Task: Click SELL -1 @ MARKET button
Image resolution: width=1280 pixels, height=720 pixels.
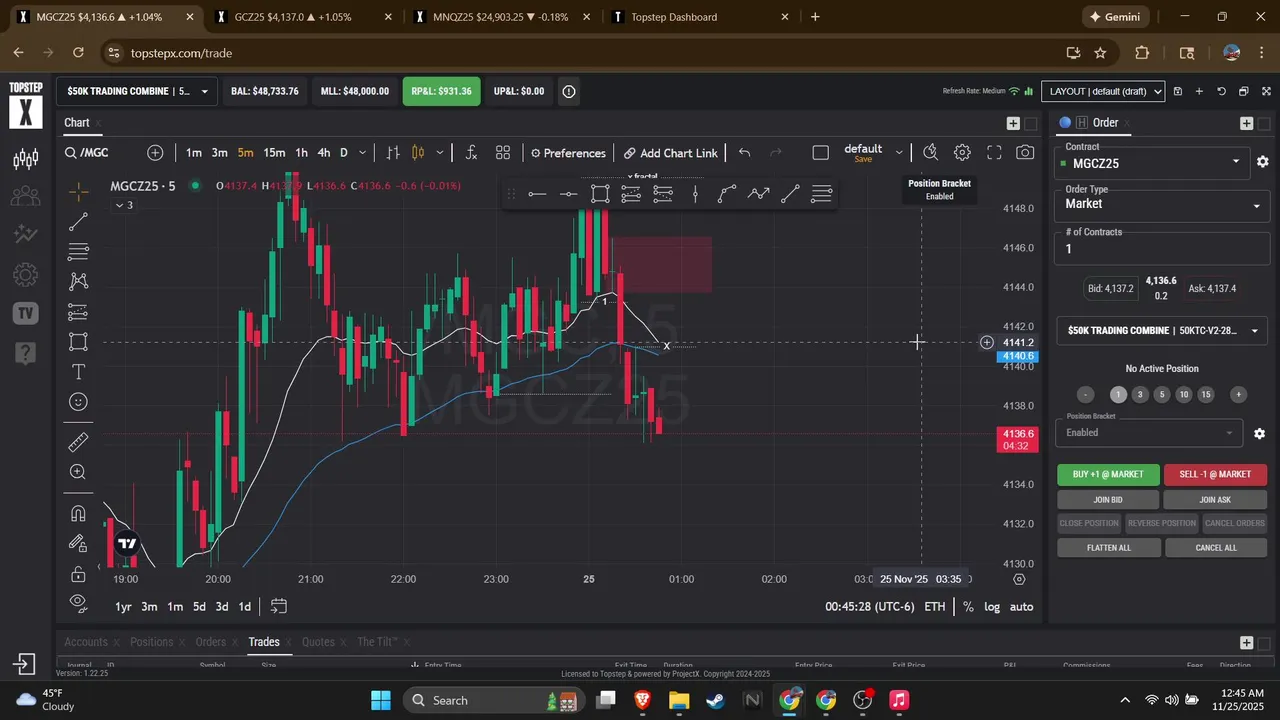Action: point(1215,475)
